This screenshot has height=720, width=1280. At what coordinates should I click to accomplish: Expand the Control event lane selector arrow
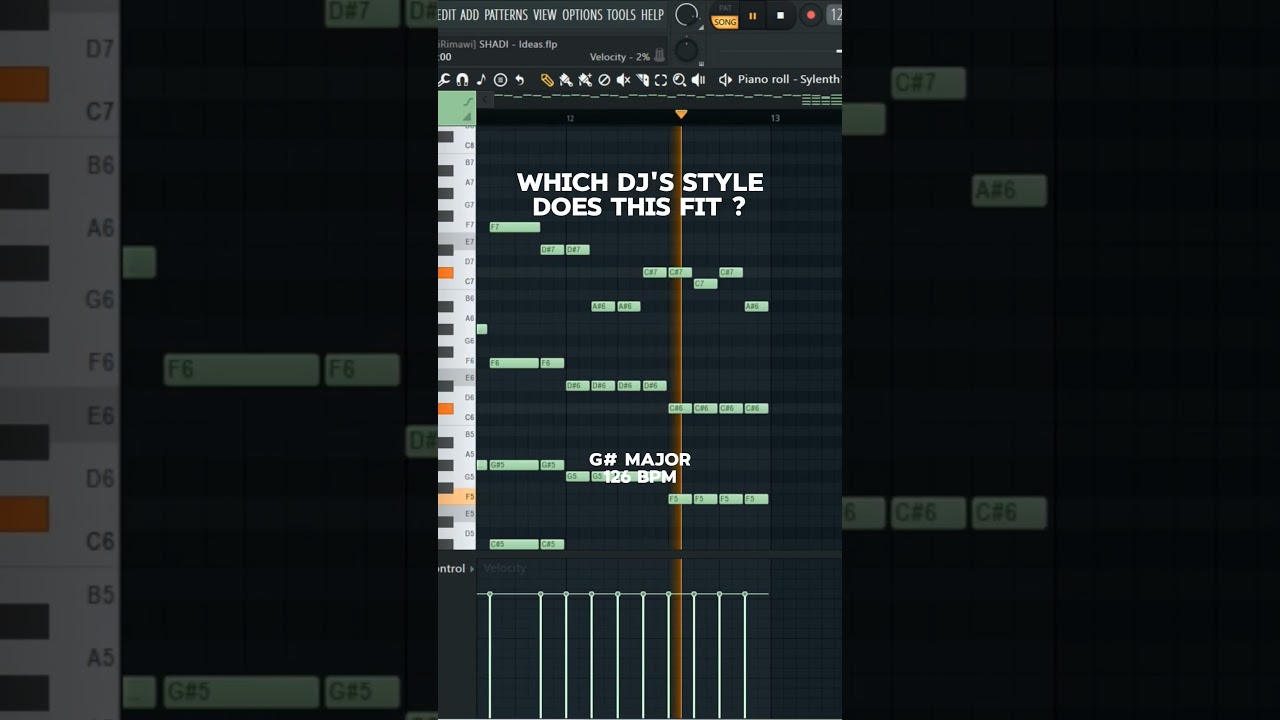coord(472,569)
